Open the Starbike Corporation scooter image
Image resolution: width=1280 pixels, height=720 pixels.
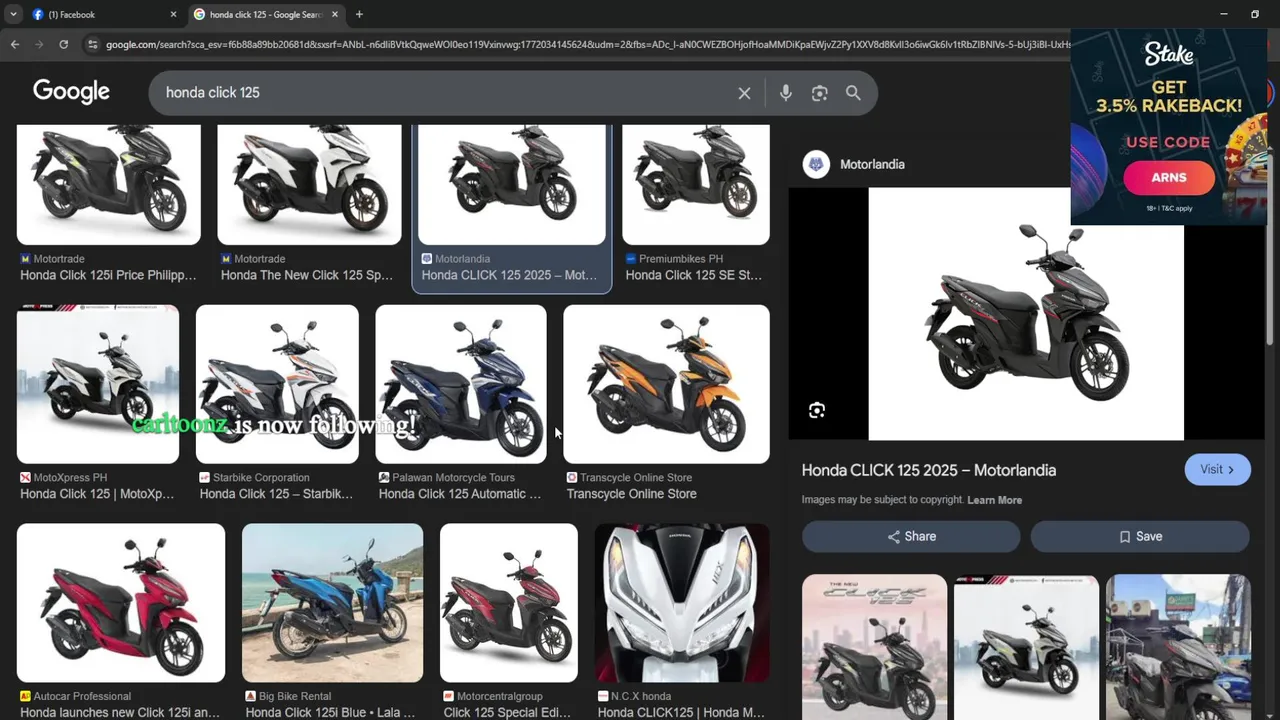click(277, 384)
